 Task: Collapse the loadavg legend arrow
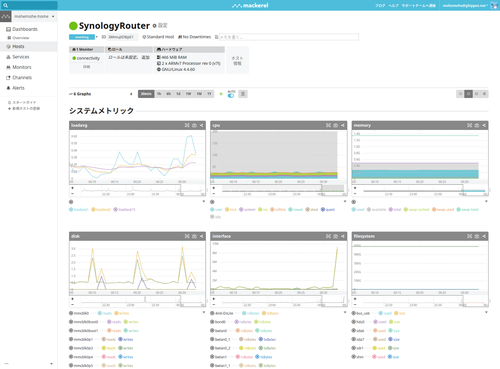click(204, 202)
